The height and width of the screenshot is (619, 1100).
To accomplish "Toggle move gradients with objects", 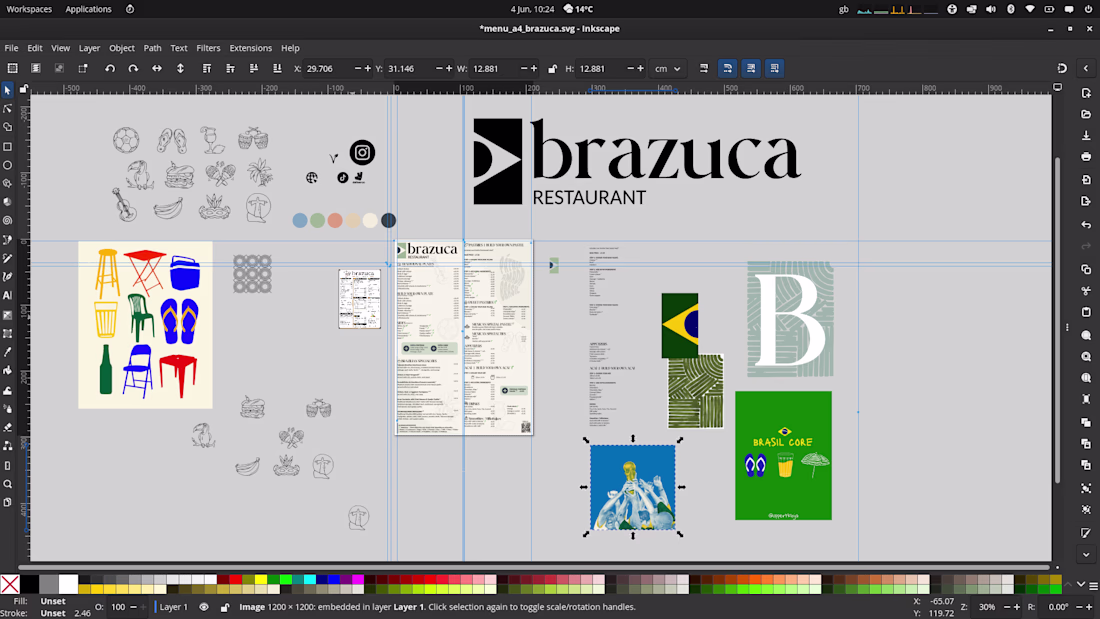I will click(x=751, y=68).
